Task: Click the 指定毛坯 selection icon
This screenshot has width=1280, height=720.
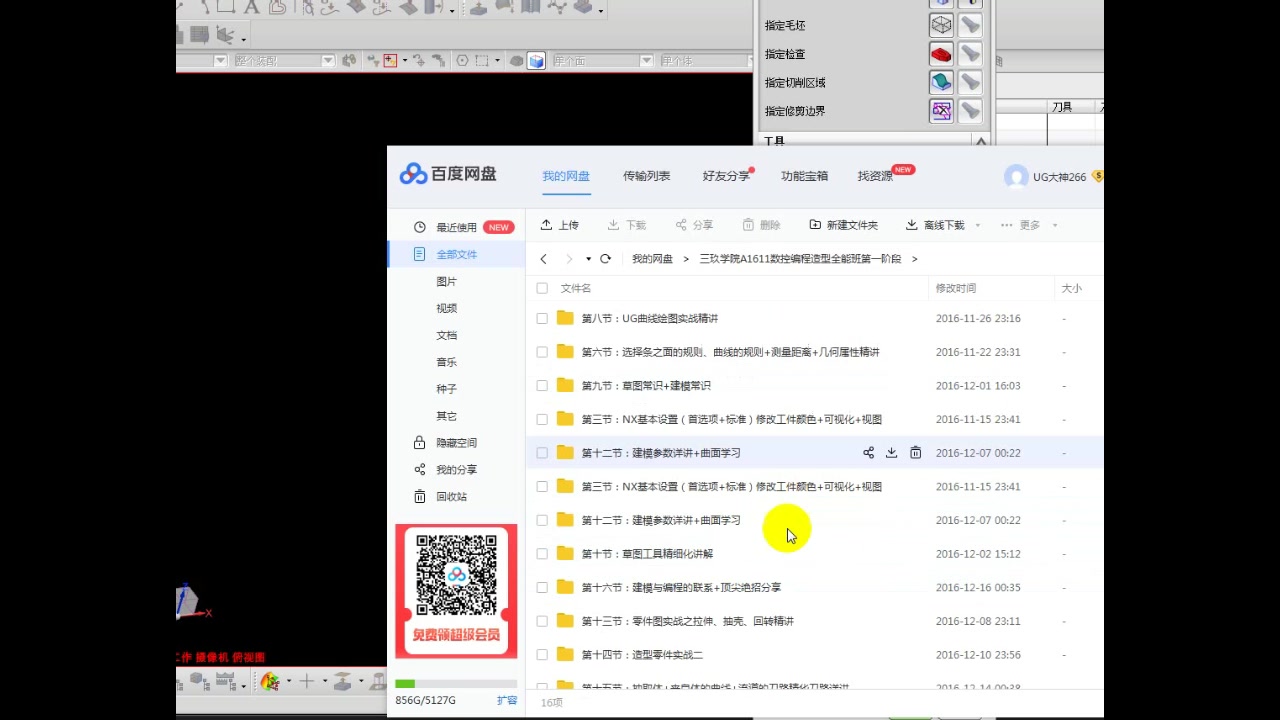Action: (x=940, y=24)
